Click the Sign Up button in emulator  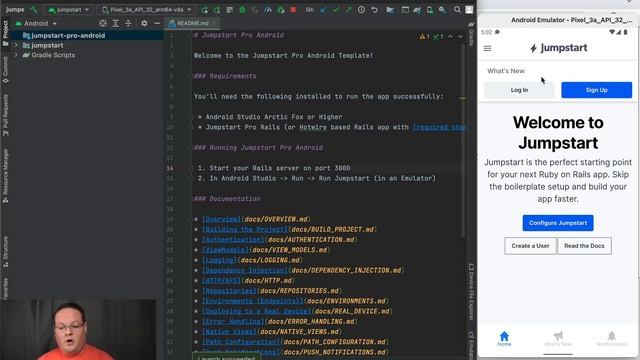[596, 90]
